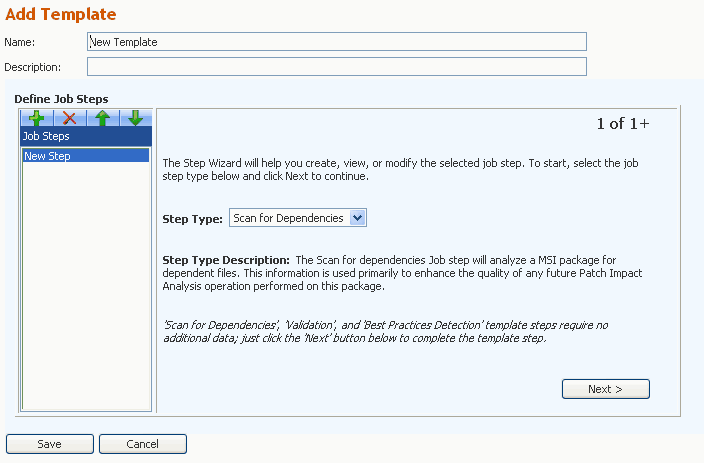The image size is (704, 463).
Task: Save the new template
Action: (x=50, y=444)
